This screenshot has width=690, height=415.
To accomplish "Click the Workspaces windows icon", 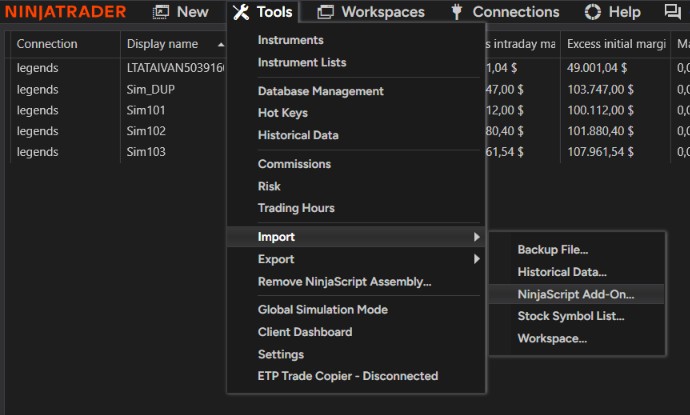I will tap(325, 12).
